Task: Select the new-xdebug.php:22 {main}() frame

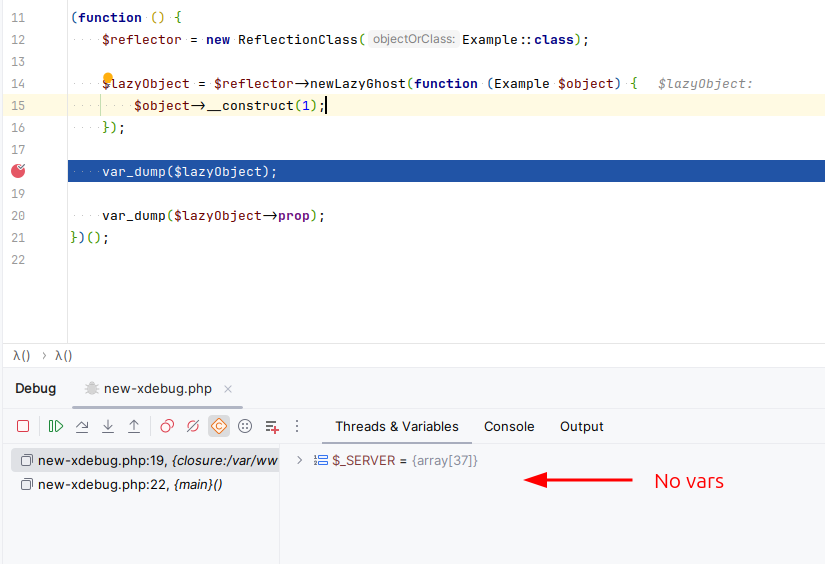Action: 130,484
